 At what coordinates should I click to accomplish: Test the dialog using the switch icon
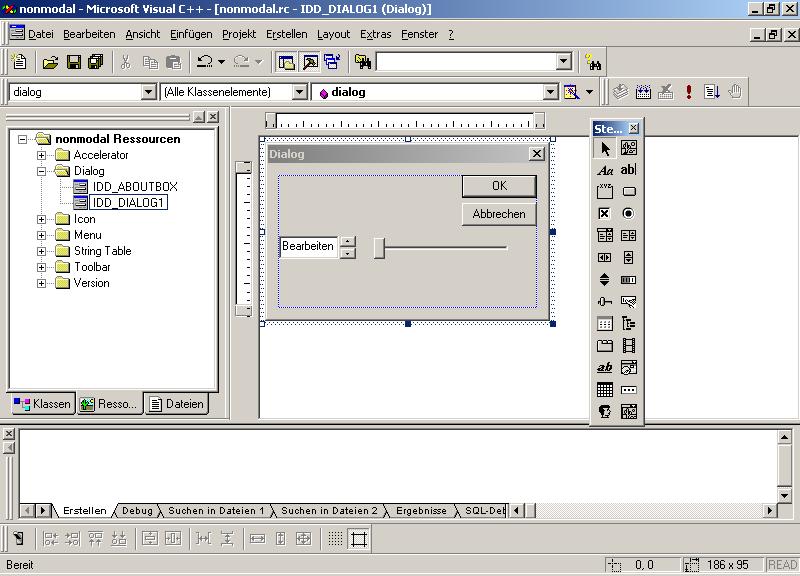(19, 539)
